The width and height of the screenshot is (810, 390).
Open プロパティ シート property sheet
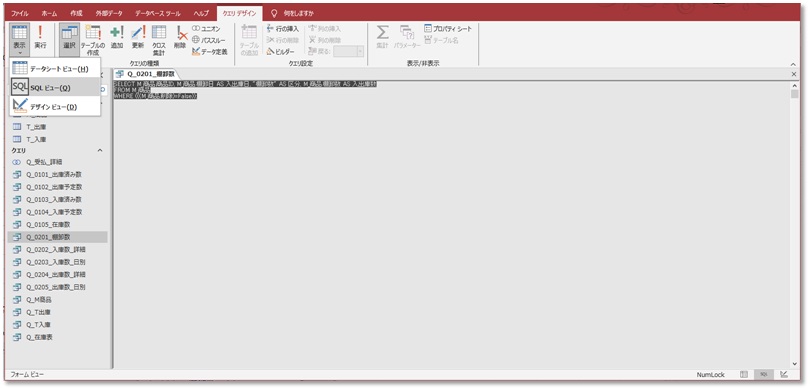coord(448,29)
